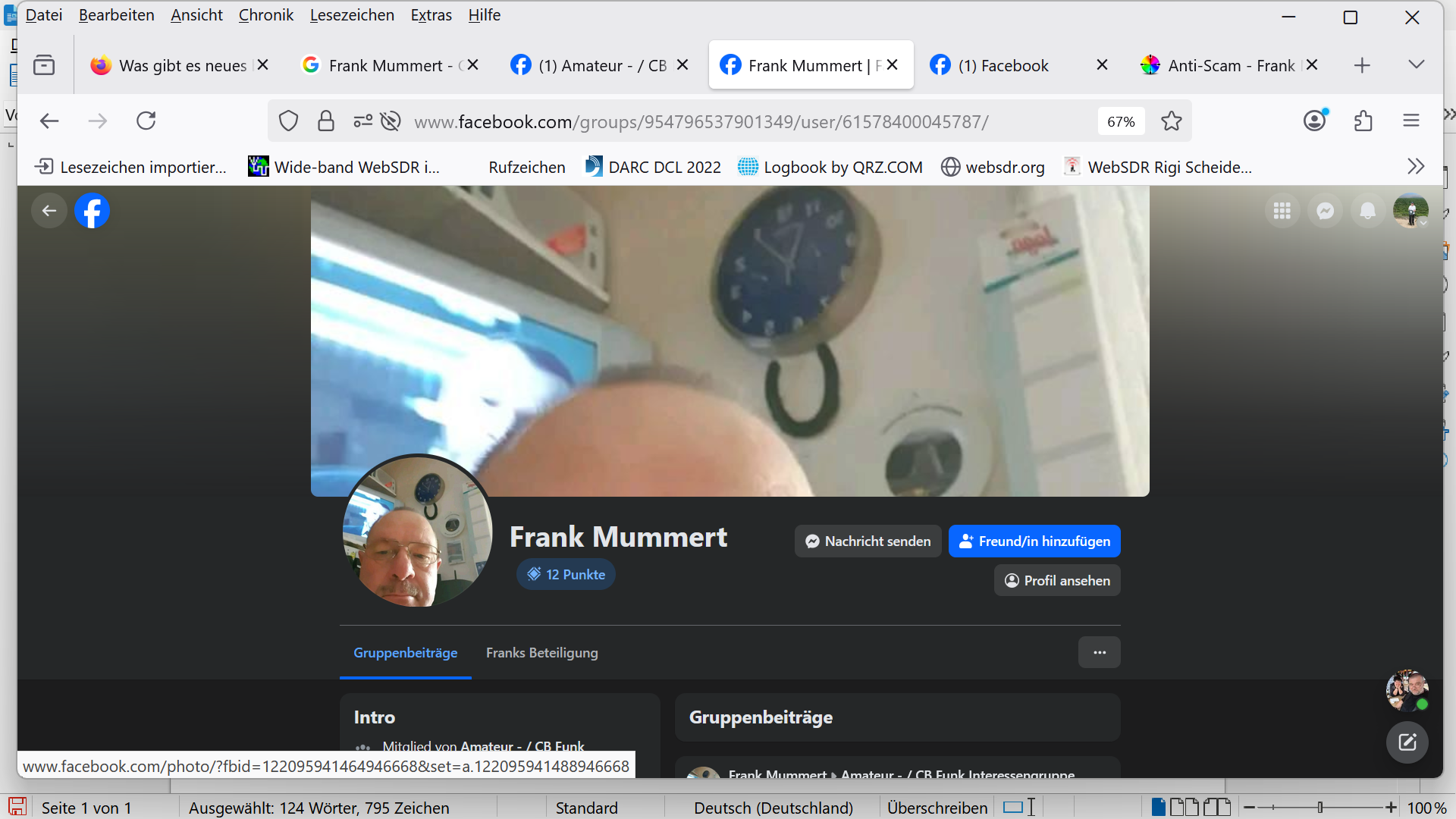
Task: Click Frank Mummert's profile picture
Action: tap(417, 531)
